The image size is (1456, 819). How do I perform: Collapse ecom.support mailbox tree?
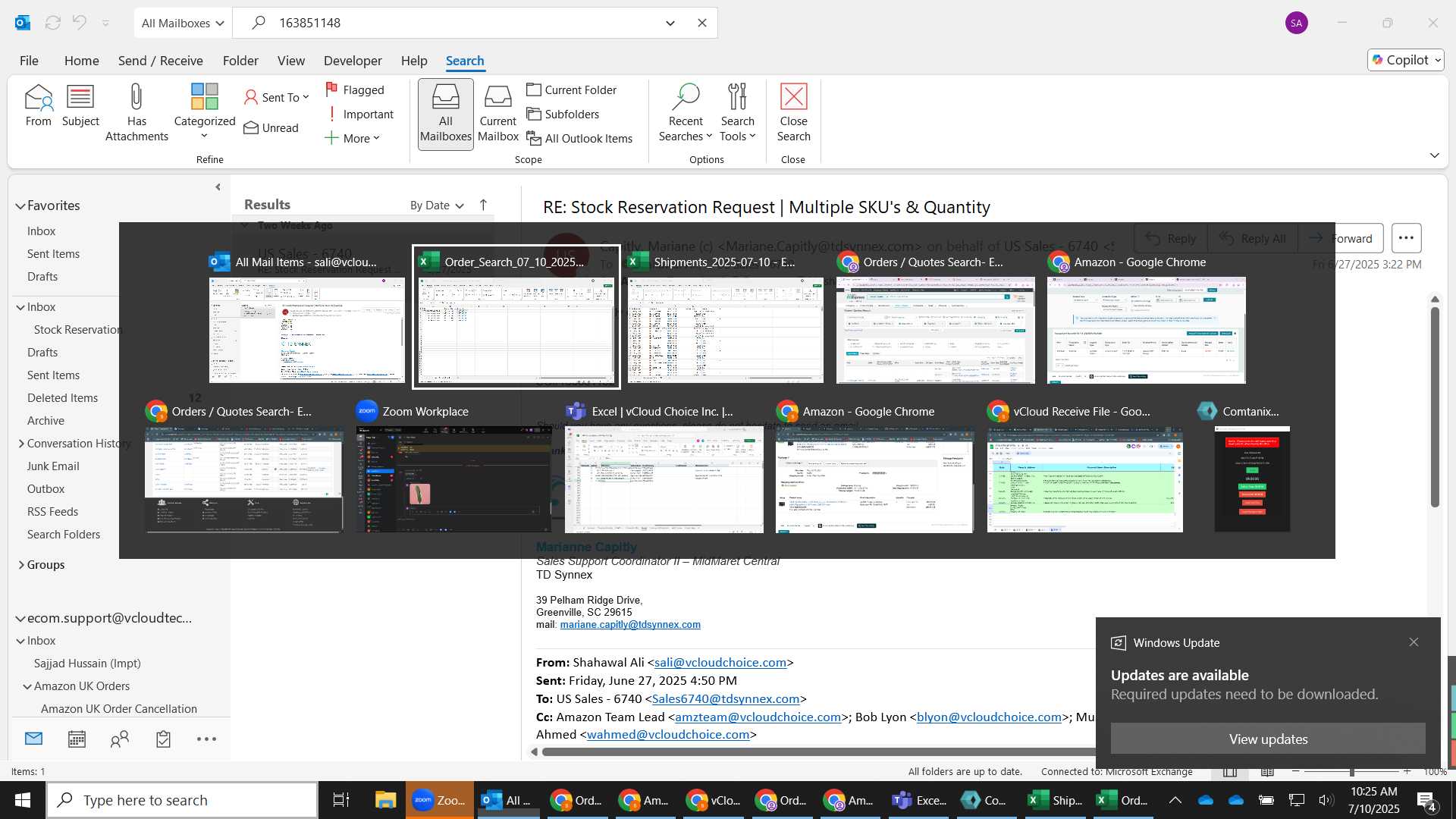click(20, 619)
